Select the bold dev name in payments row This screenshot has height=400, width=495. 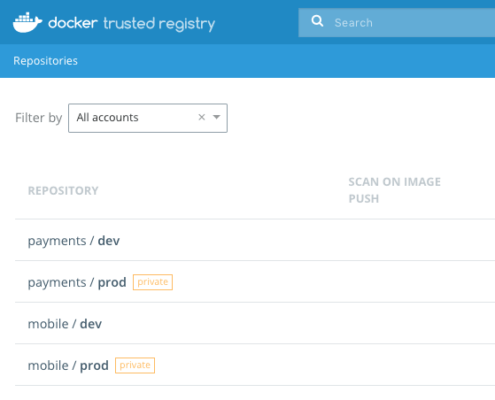[x=109, y=241]
